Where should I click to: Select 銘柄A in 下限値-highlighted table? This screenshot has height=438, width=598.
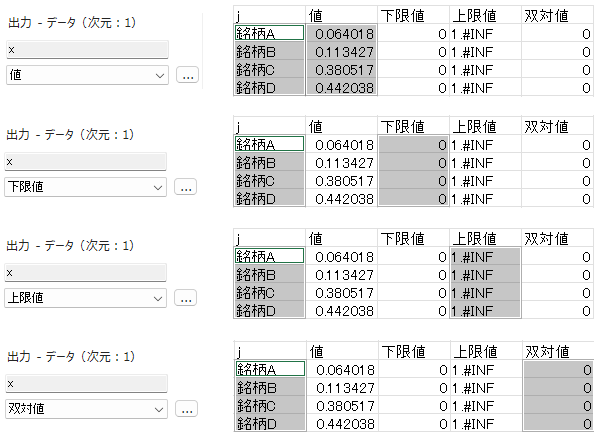(269, 144)
